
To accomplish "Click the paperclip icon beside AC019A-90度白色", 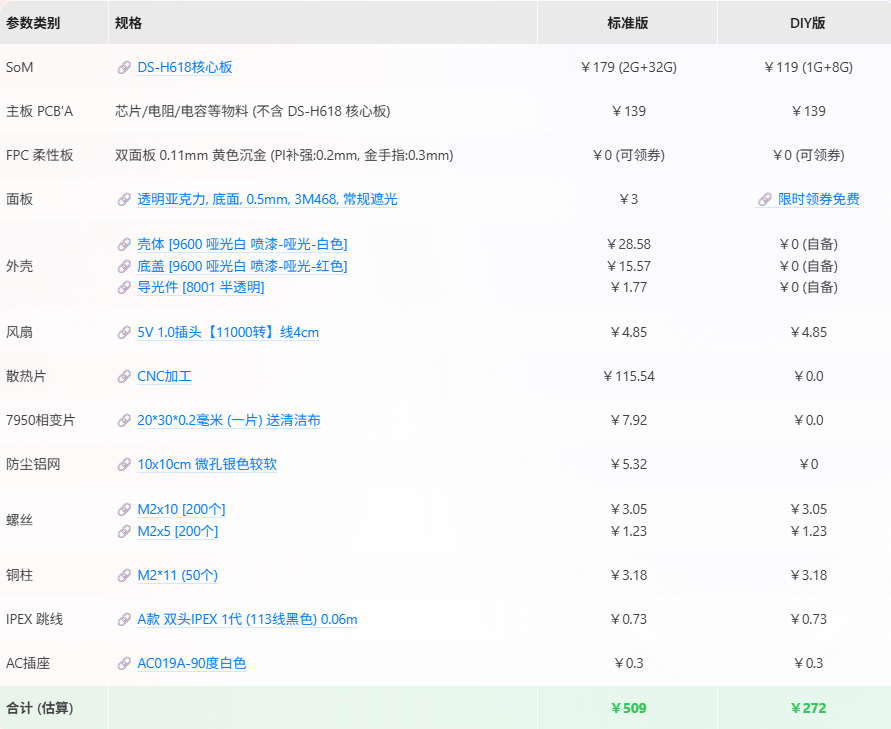I will click(122, 663).
